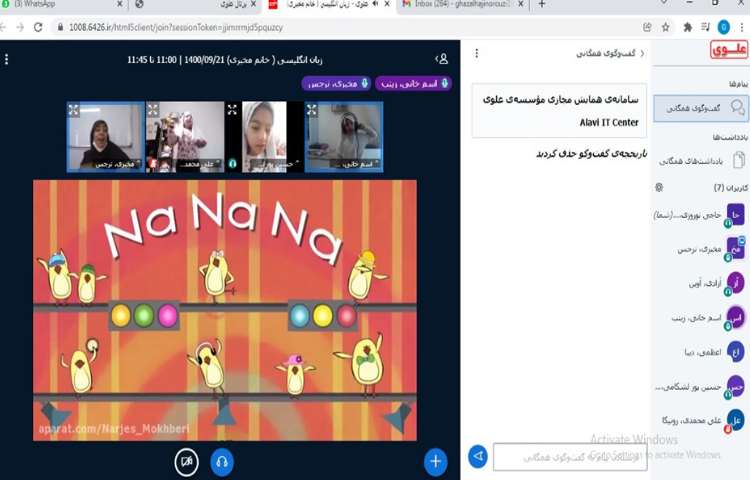Viewport: 750px width, 480px height.
Task: Toggle the user list panel icon
Action: (x=441, y=59)
